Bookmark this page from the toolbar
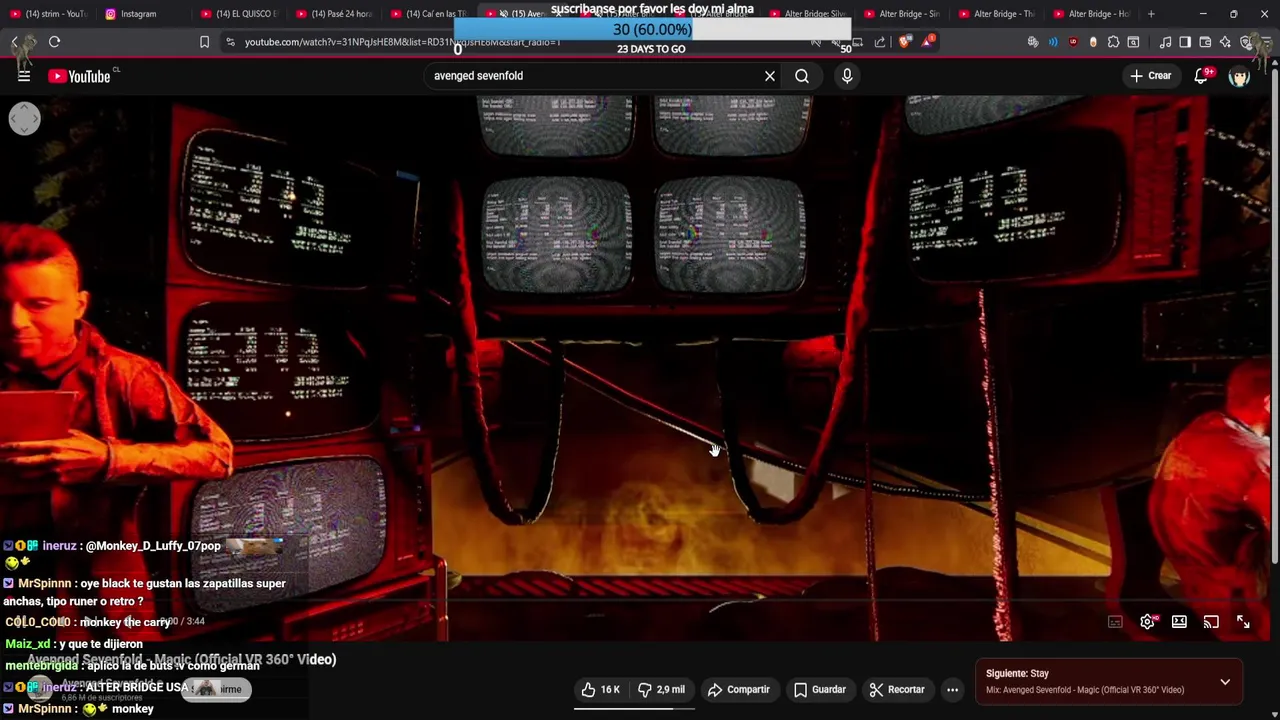Viewport: 1280px width, 720px height. [205, 42]
